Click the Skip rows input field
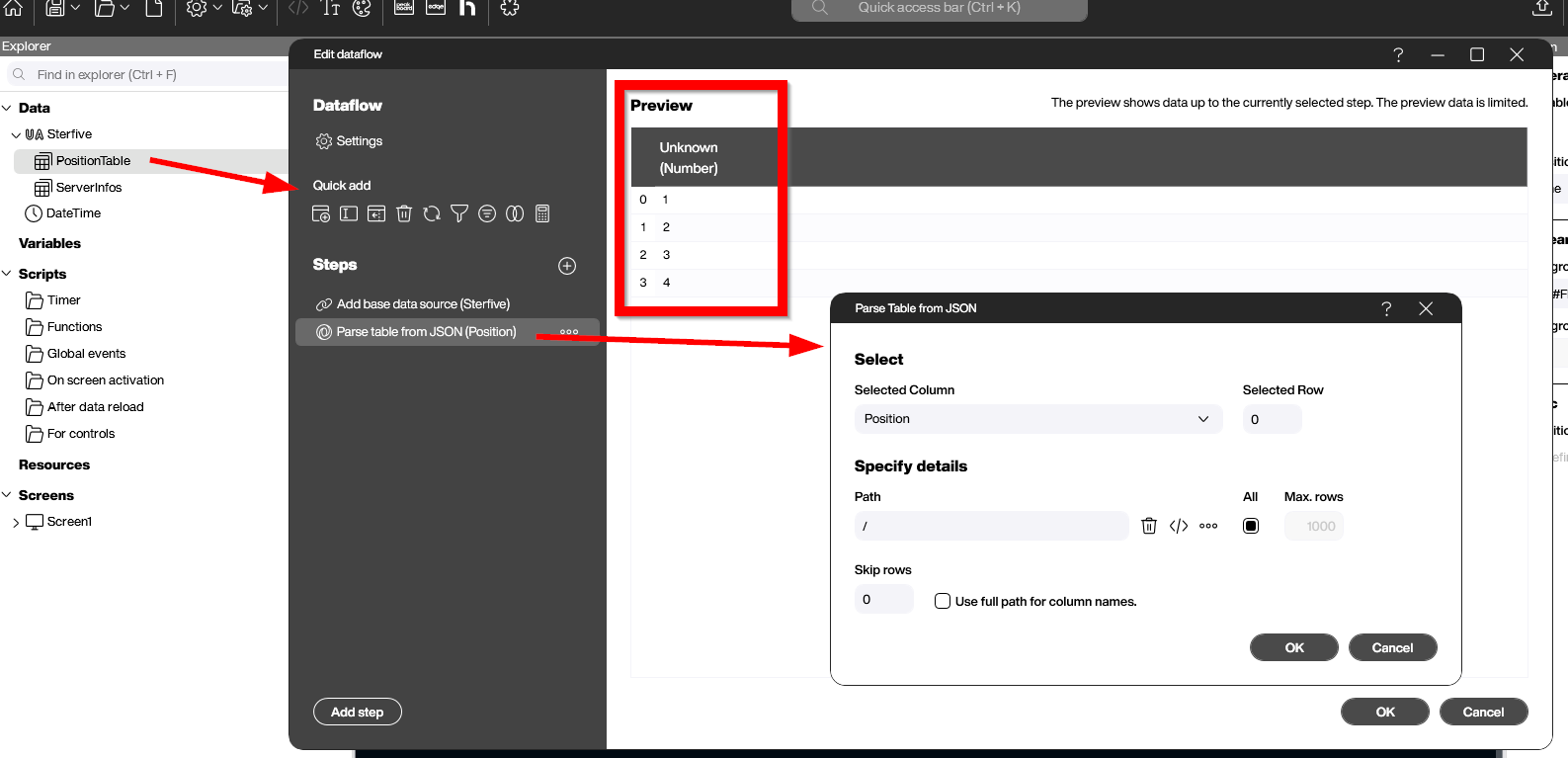This screenshot has height=758, width=1568. click(883, 599)
